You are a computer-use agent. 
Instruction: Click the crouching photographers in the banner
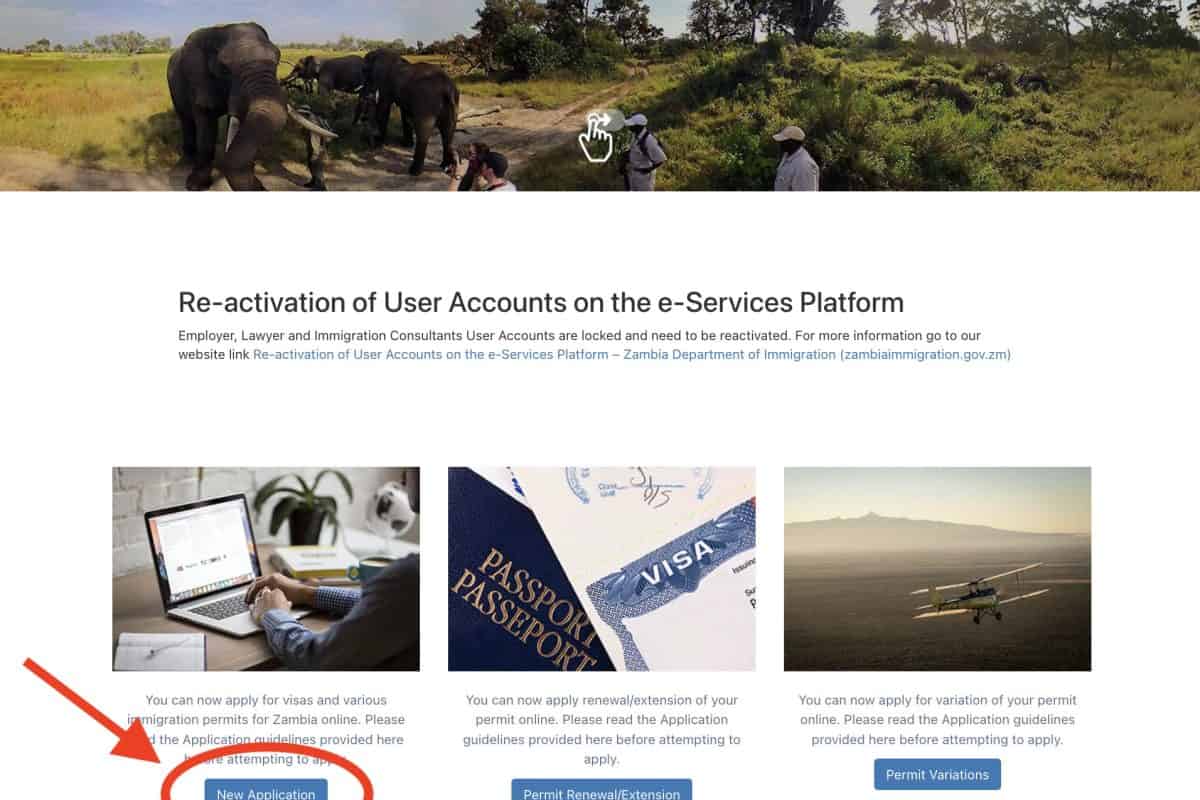click(483, 168)
